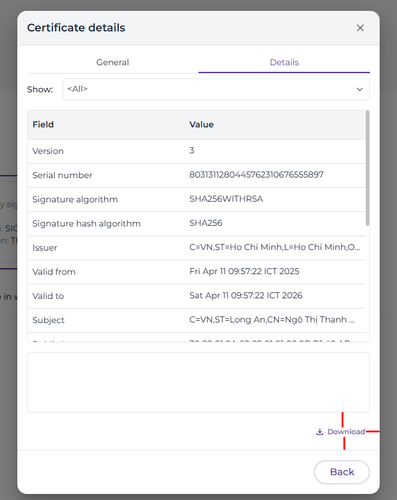Select the Serial number row
Viewport: 397px width, 500px height.
pos(197,175)
